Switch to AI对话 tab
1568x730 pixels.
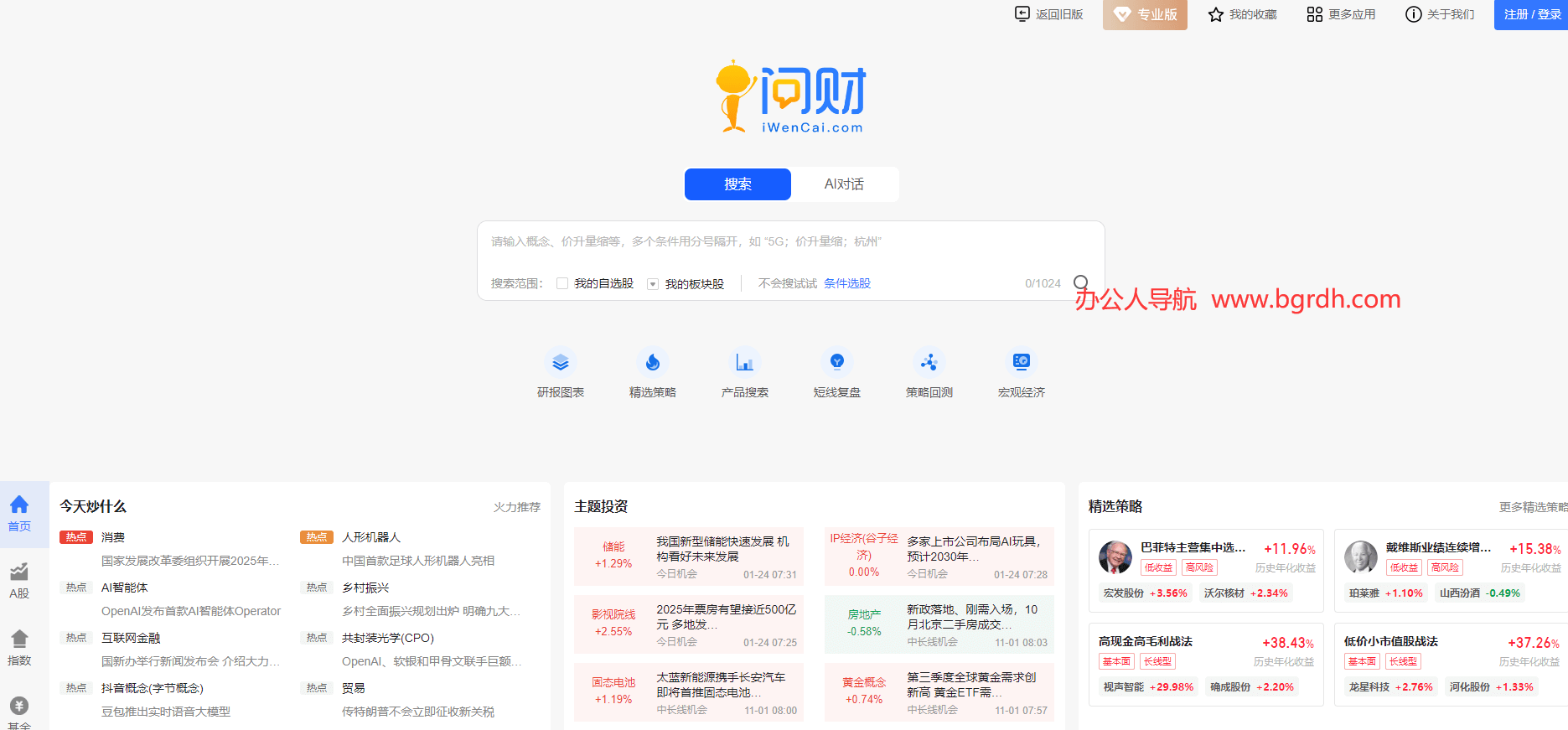(844, 184)
